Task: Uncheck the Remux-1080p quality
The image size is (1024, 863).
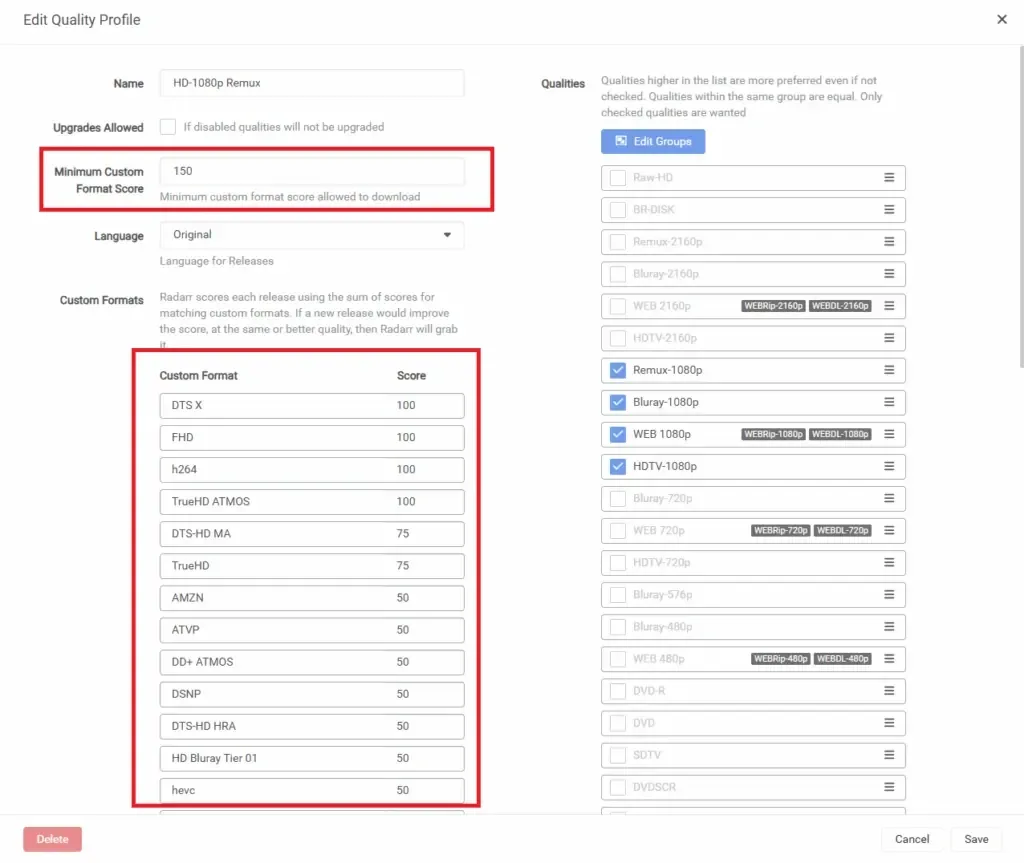Action: [x=617, y=370]
